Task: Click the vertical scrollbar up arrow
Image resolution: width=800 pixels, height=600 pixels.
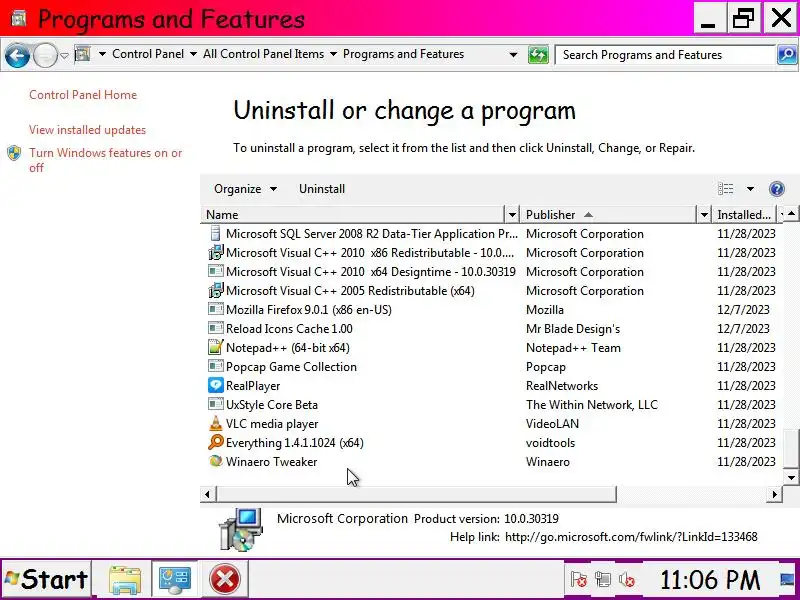Action: coord(791,213)
